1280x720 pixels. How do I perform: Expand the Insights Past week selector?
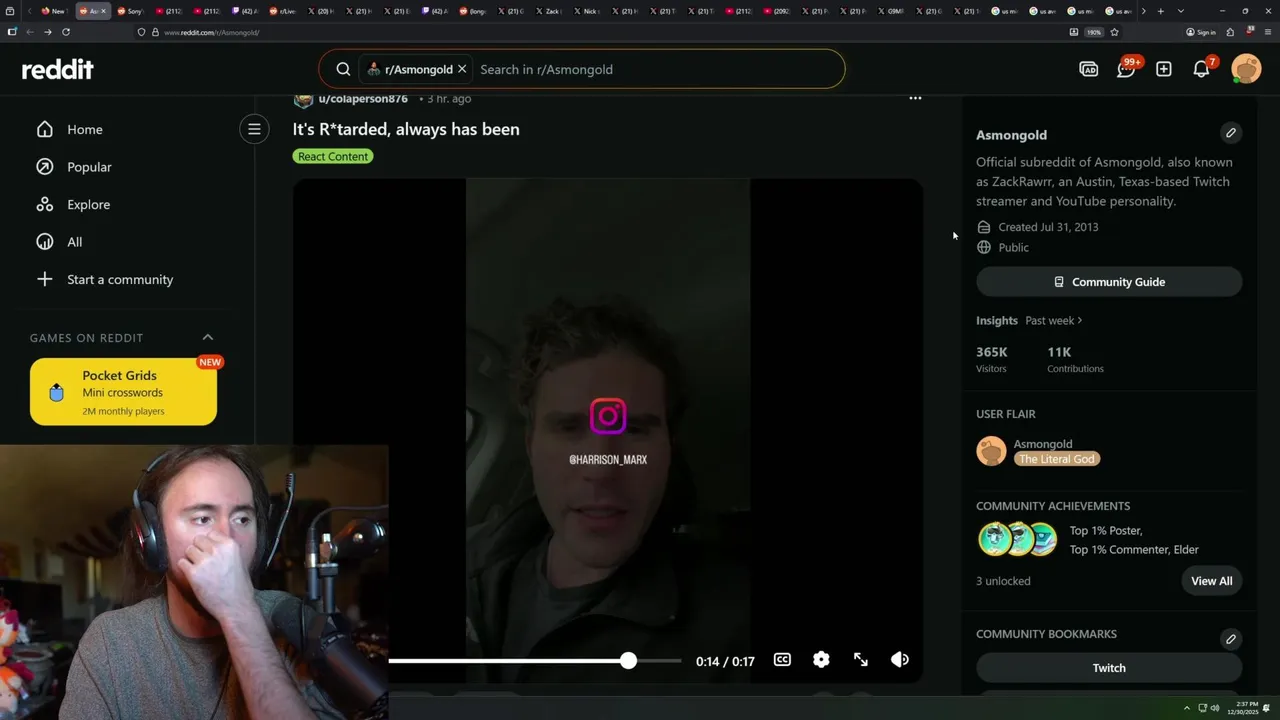1054,321
